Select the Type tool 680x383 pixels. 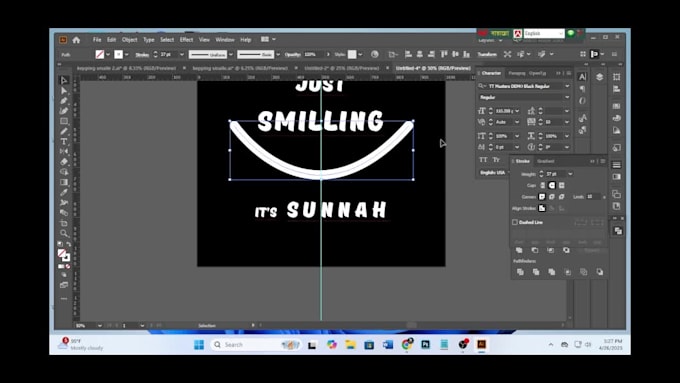[x=64, y=141]
